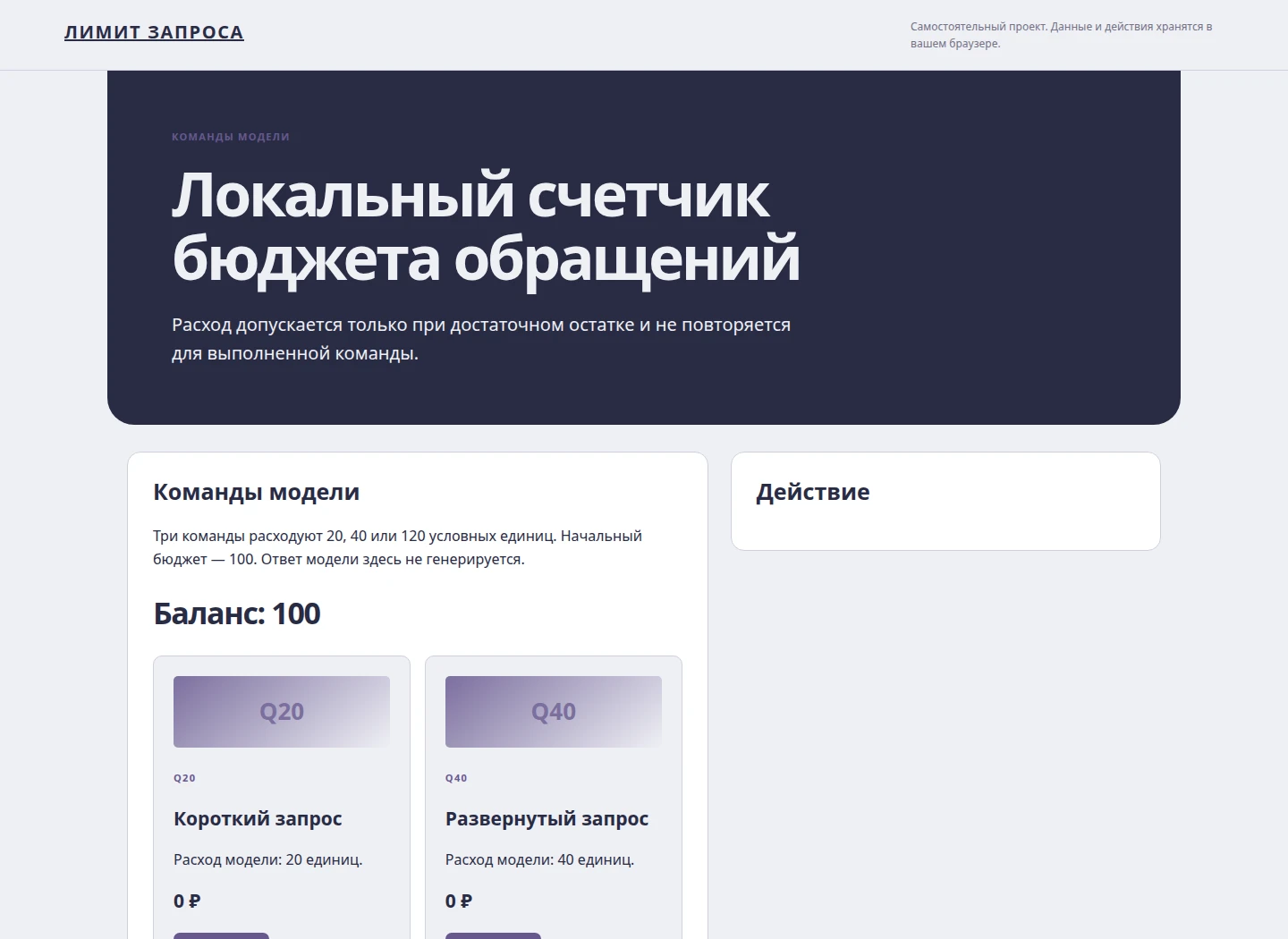Select the Короткий запрос card title
This screenshot has height=939, width=1288.
(x=258, y=818)
